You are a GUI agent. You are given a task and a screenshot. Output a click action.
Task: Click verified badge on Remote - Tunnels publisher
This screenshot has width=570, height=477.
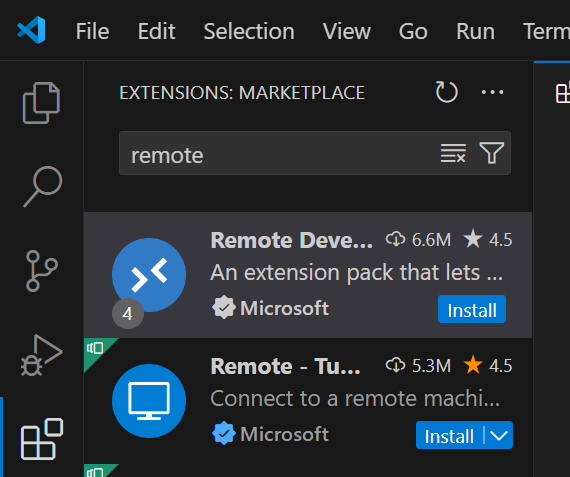[x=224, y=433]
